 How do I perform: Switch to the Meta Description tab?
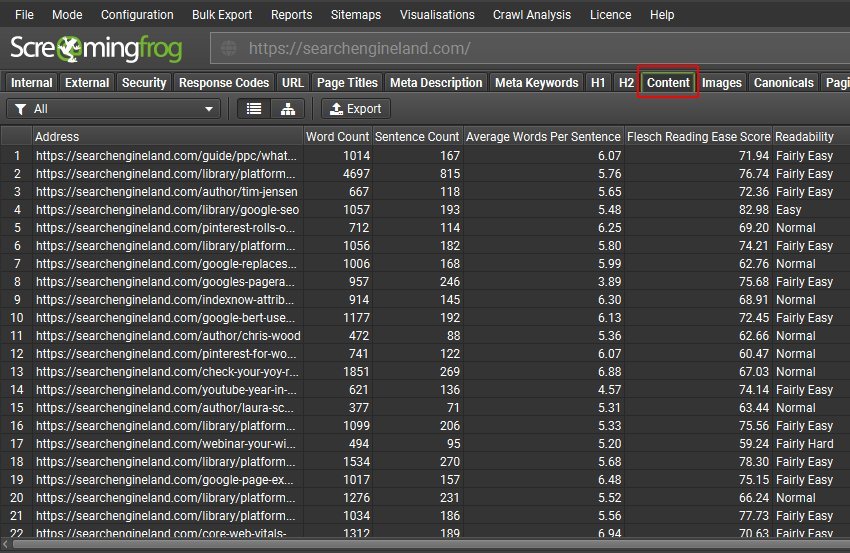pyautogui.click(x=436, y=82)
